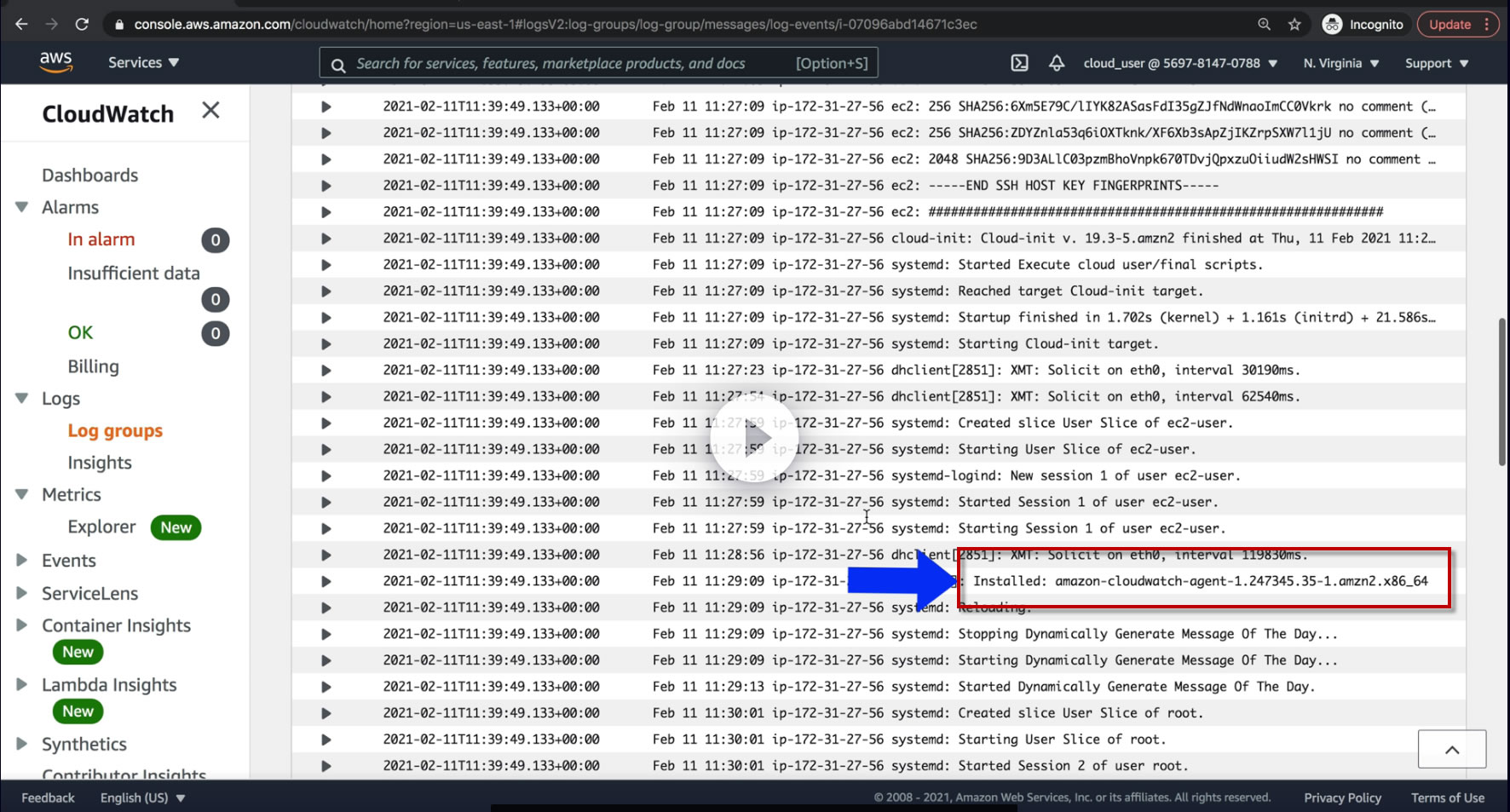The image size is (1510, 812).
Task: Expand the Starting Cloud-init target log row
Action: (x=326, y=344)
